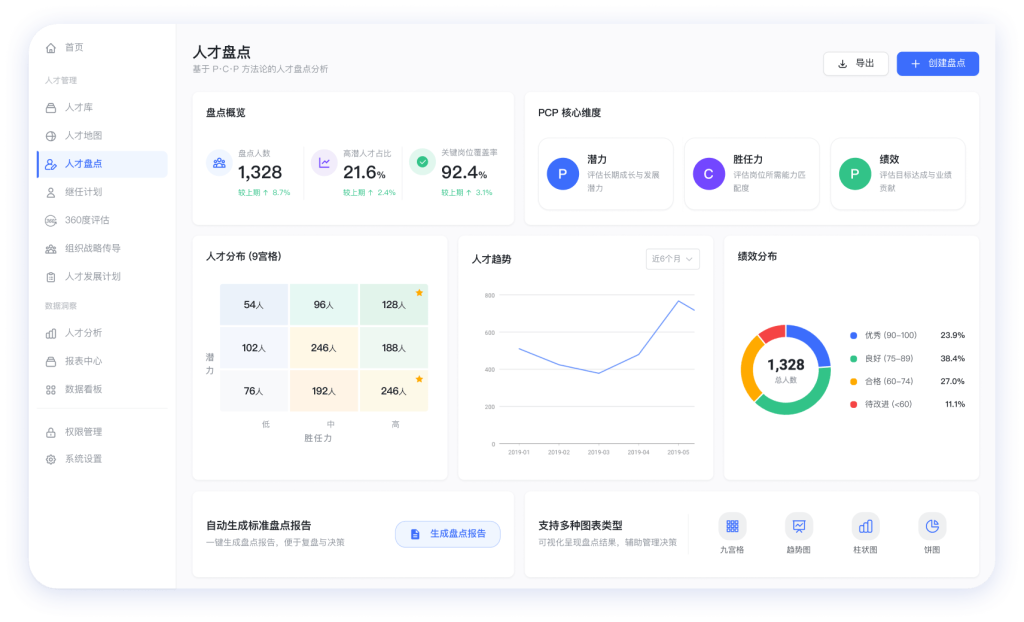Click the 2019-03 axis label
The image size is (1024, 622).
click(x=598, y=452)
